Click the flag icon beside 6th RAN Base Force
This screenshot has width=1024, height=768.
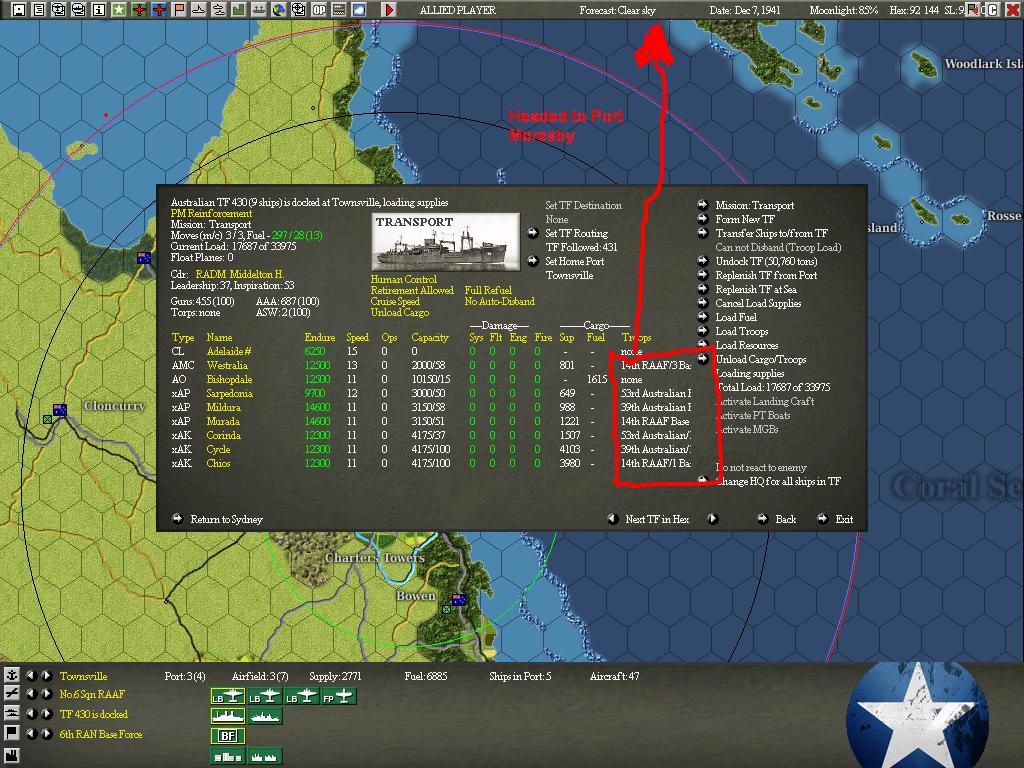[x=11, y=733]
